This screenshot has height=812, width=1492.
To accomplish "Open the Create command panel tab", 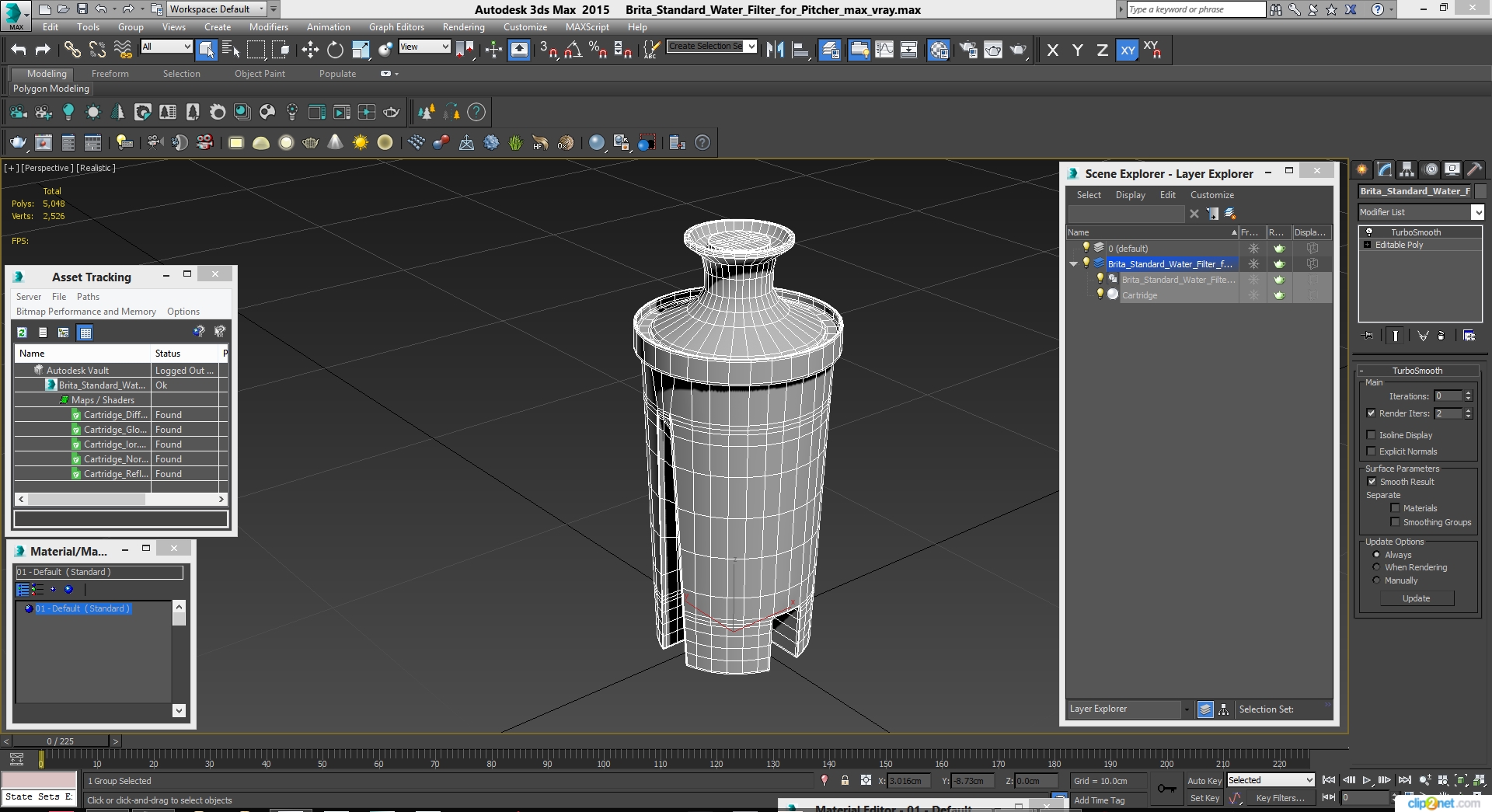I will point(1361,169).
